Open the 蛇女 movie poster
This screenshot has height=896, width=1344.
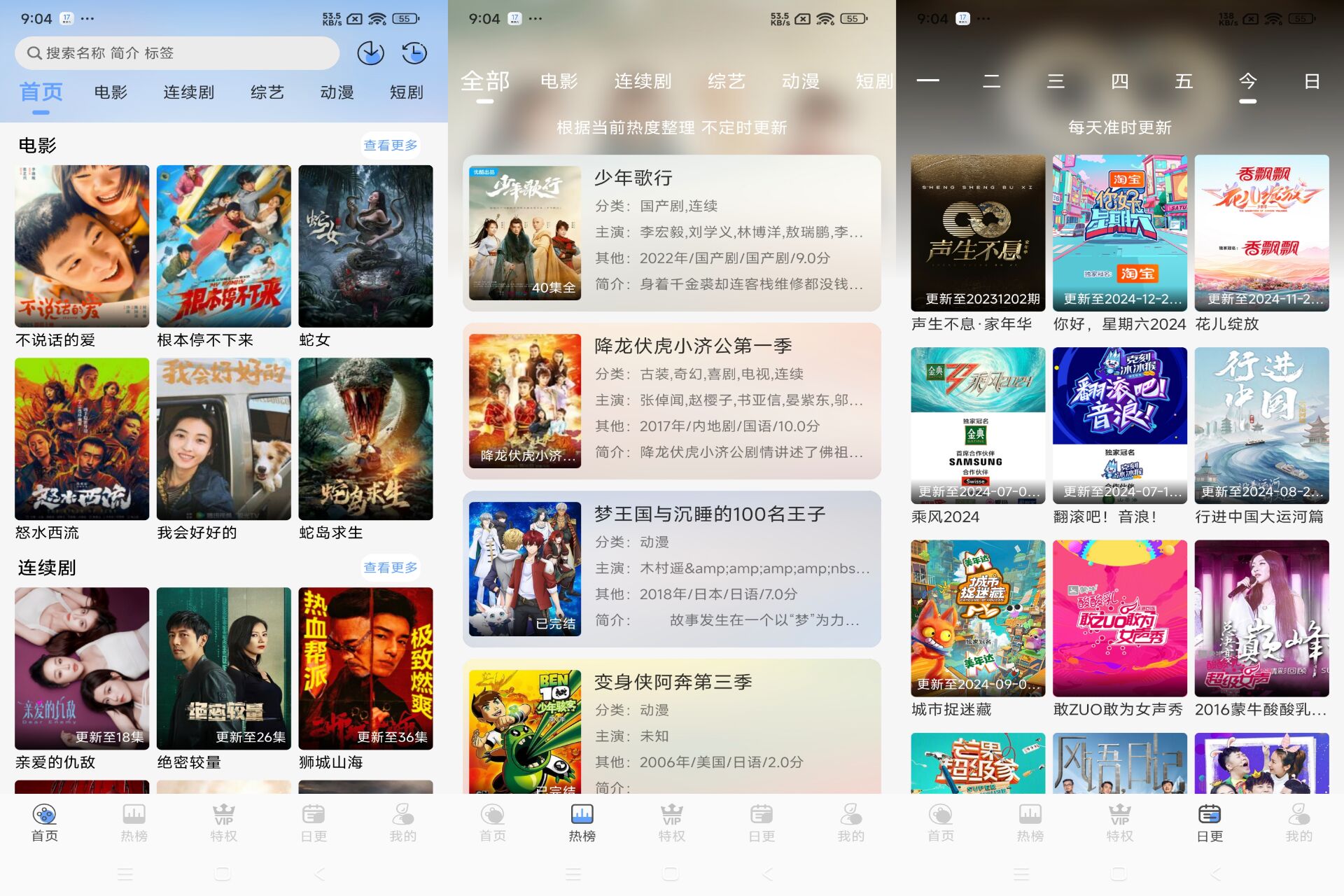pos(365,245)
